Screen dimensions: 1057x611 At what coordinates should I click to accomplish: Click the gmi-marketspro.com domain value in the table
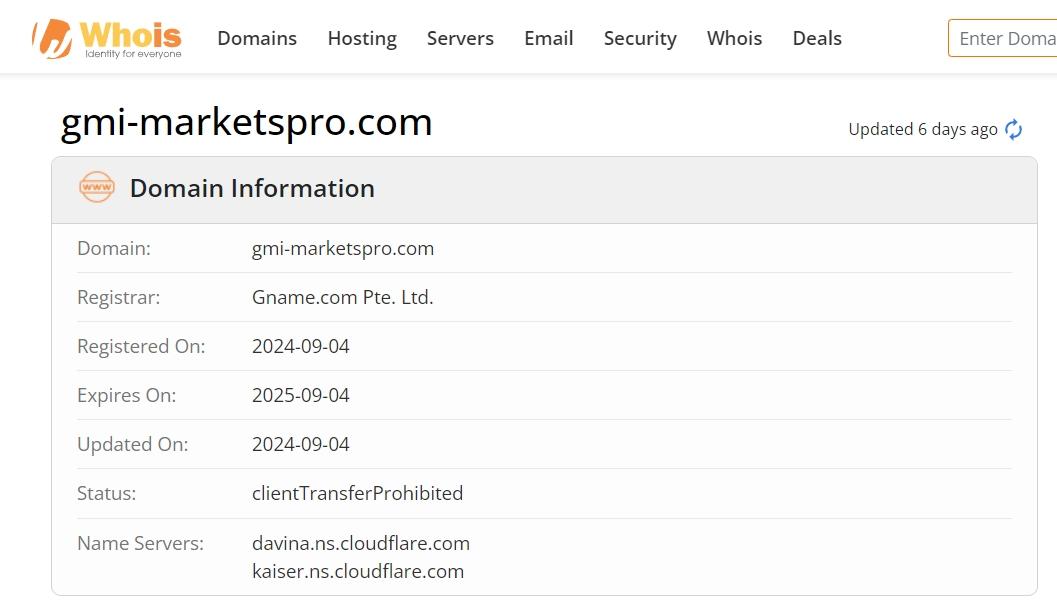(x=342, y=249)
